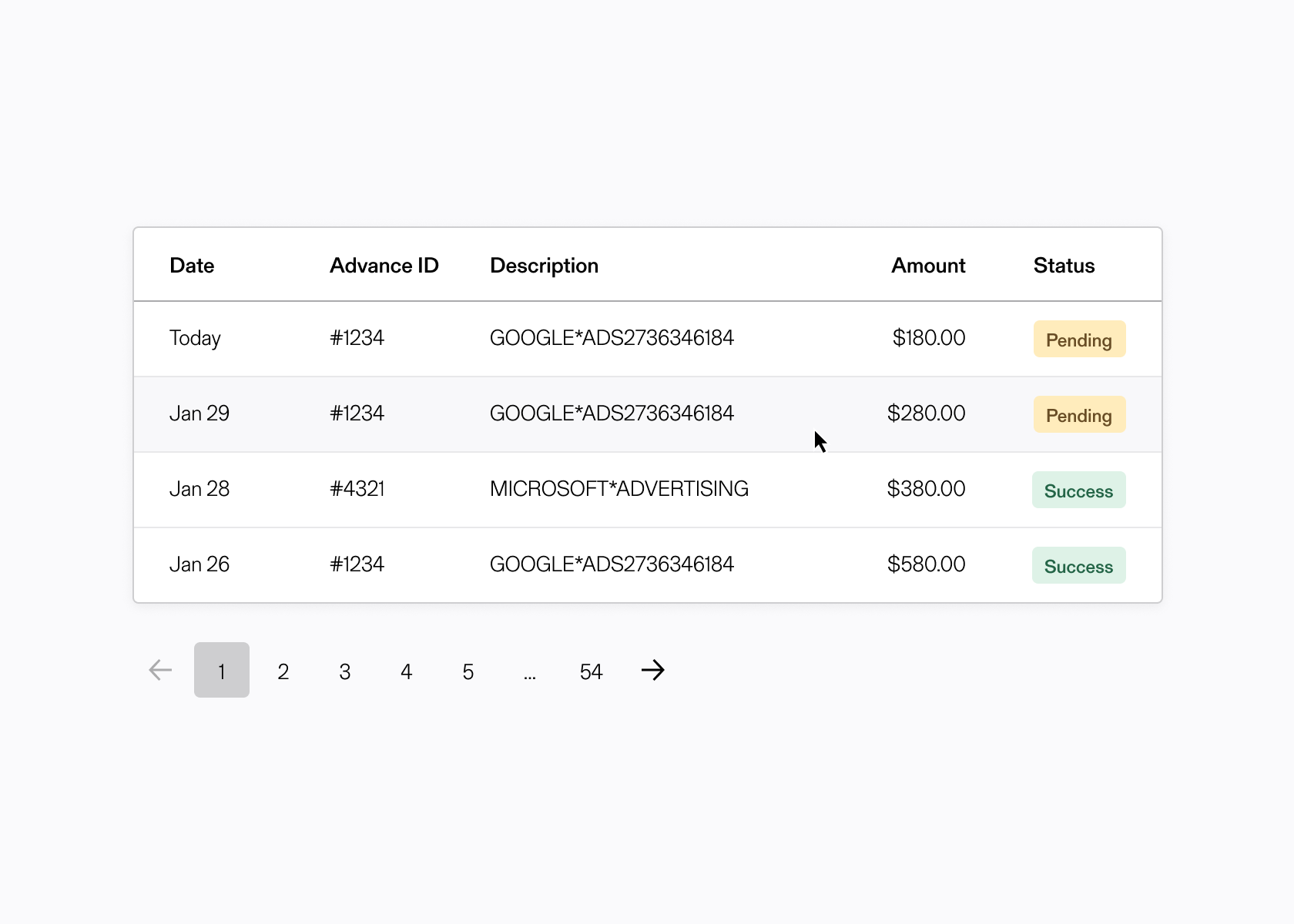Image resolution: width=1294 pixels, height=924 pixels.
Task: Select the $580.00 amount cell
Action: point(926,564)
